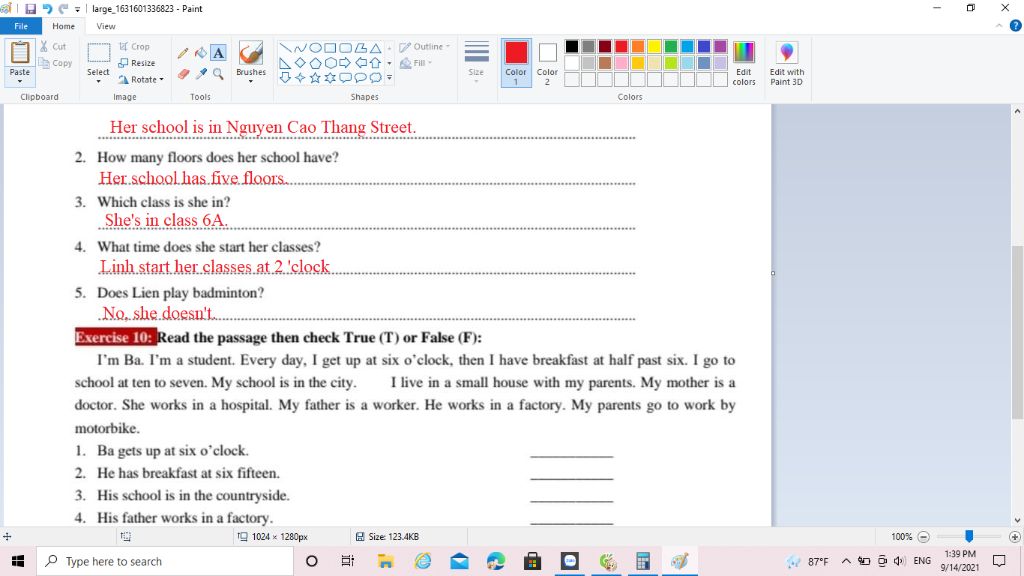Click the zoom slider handle
The image size is (1024, 576).
point(969,536)
